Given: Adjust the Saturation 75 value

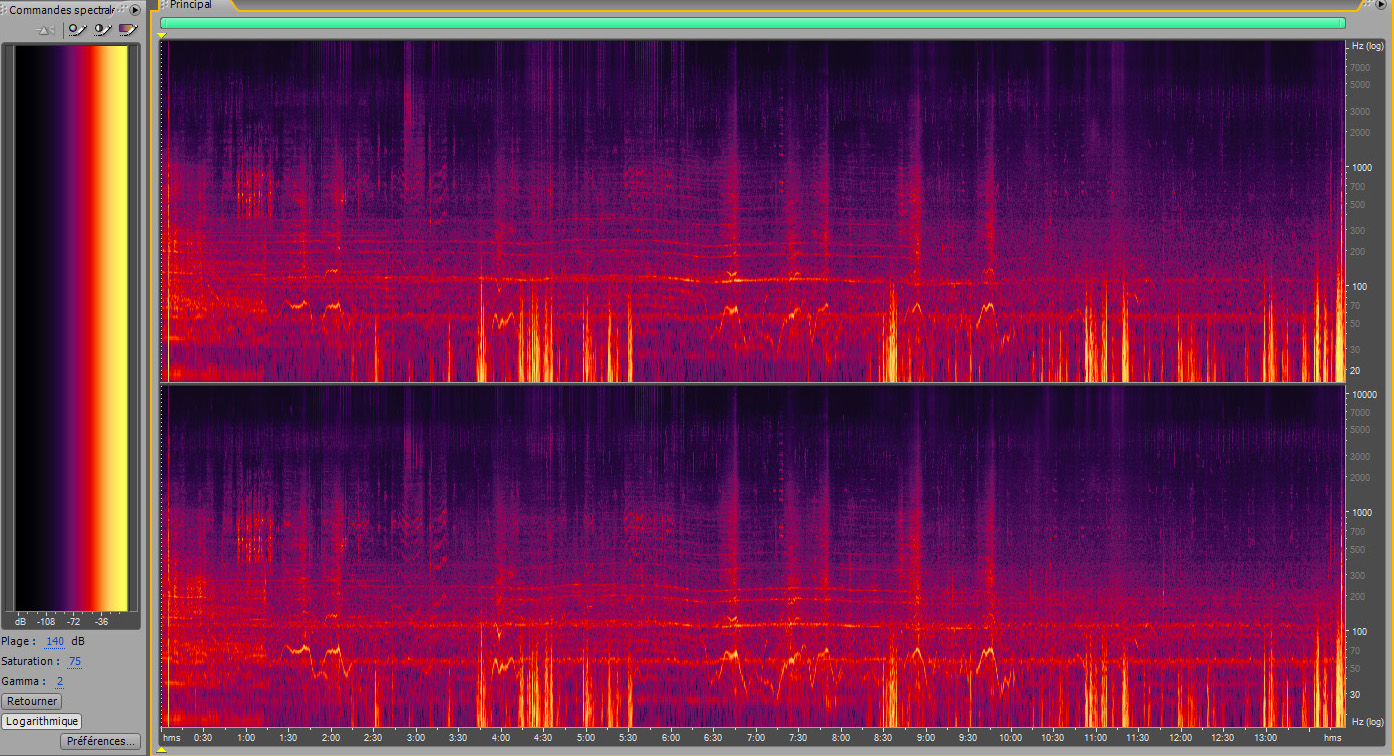Looking at the screenshot, I should tap(75, 661).
